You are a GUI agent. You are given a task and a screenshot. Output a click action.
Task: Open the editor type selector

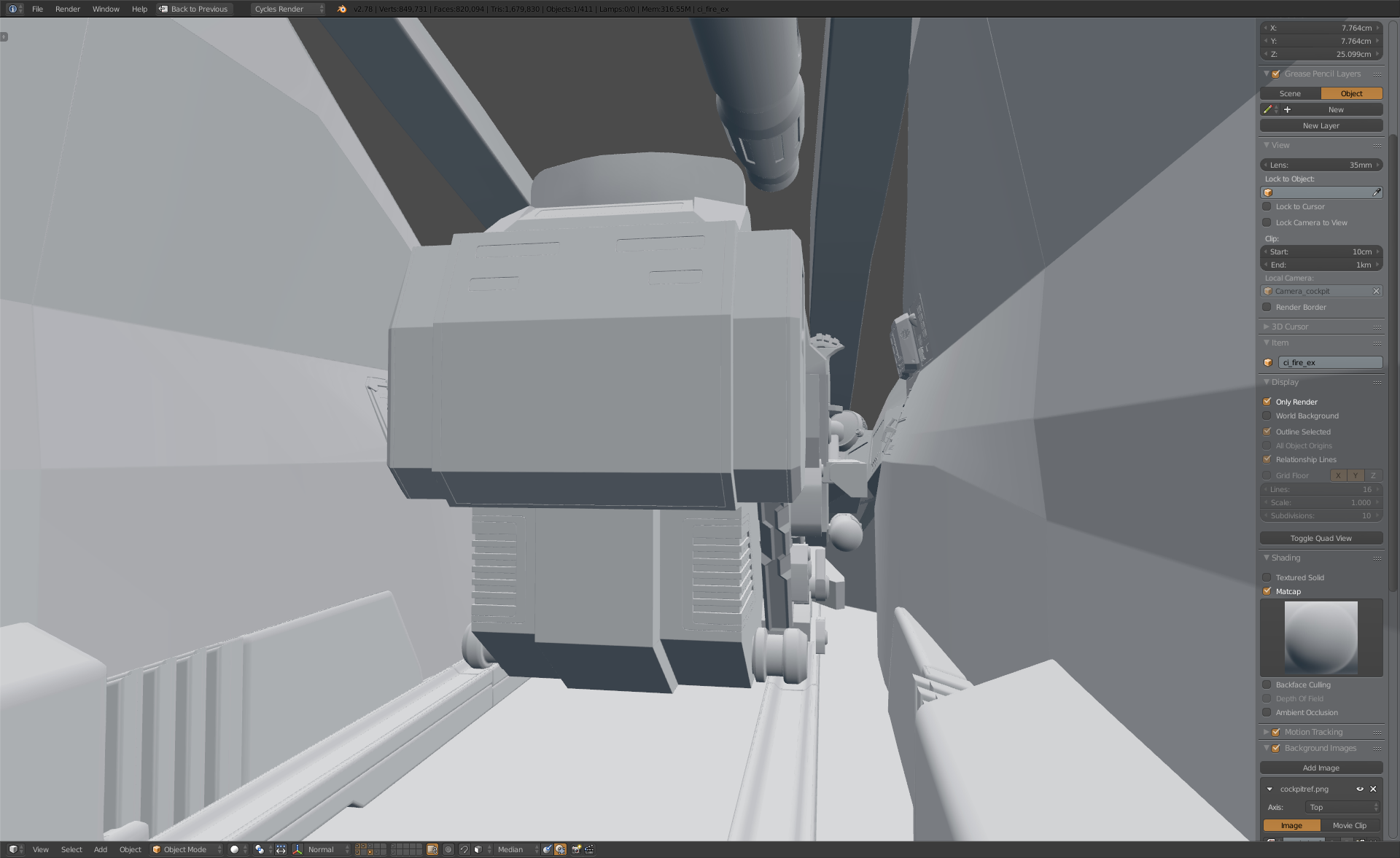15,849
